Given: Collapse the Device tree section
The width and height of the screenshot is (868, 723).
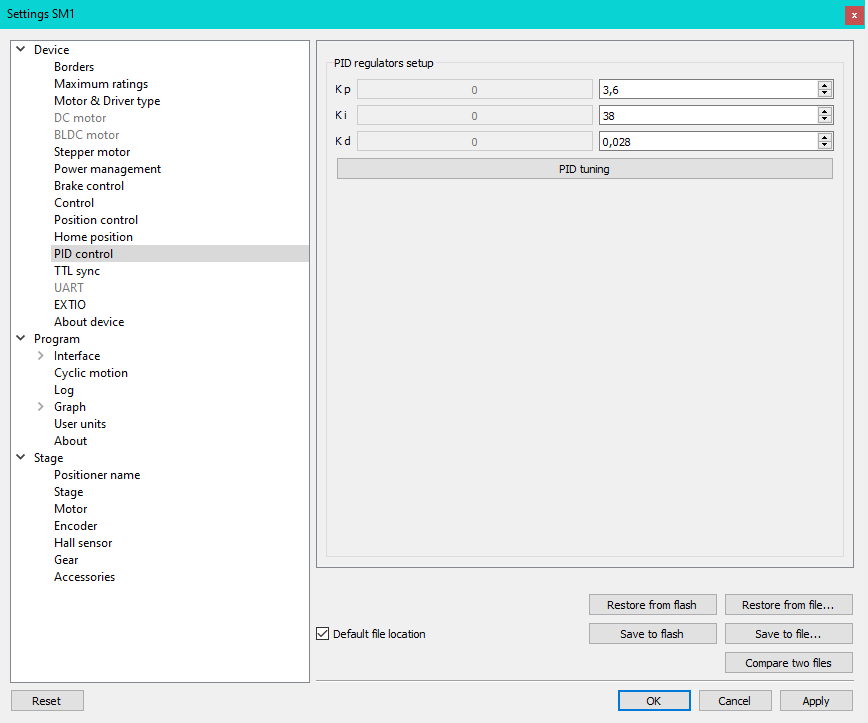Looking at the screenshot, I should pos(20,50).
